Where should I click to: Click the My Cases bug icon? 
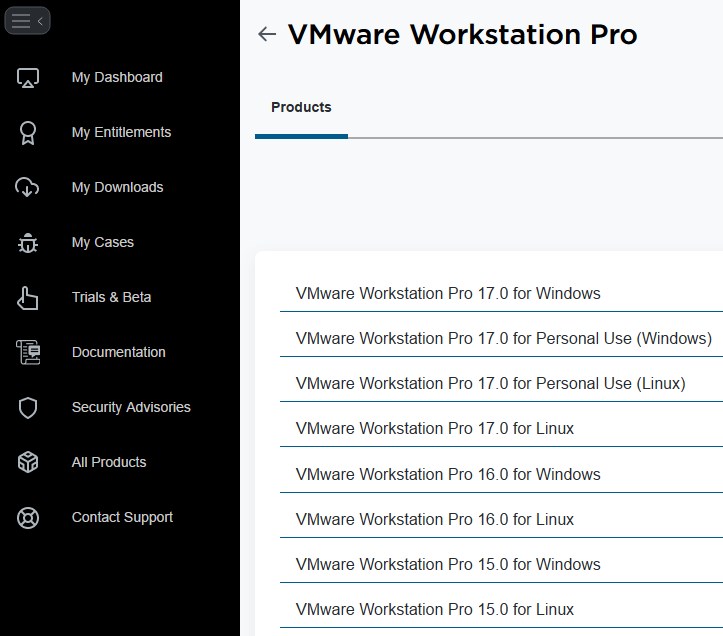point(28,243)
